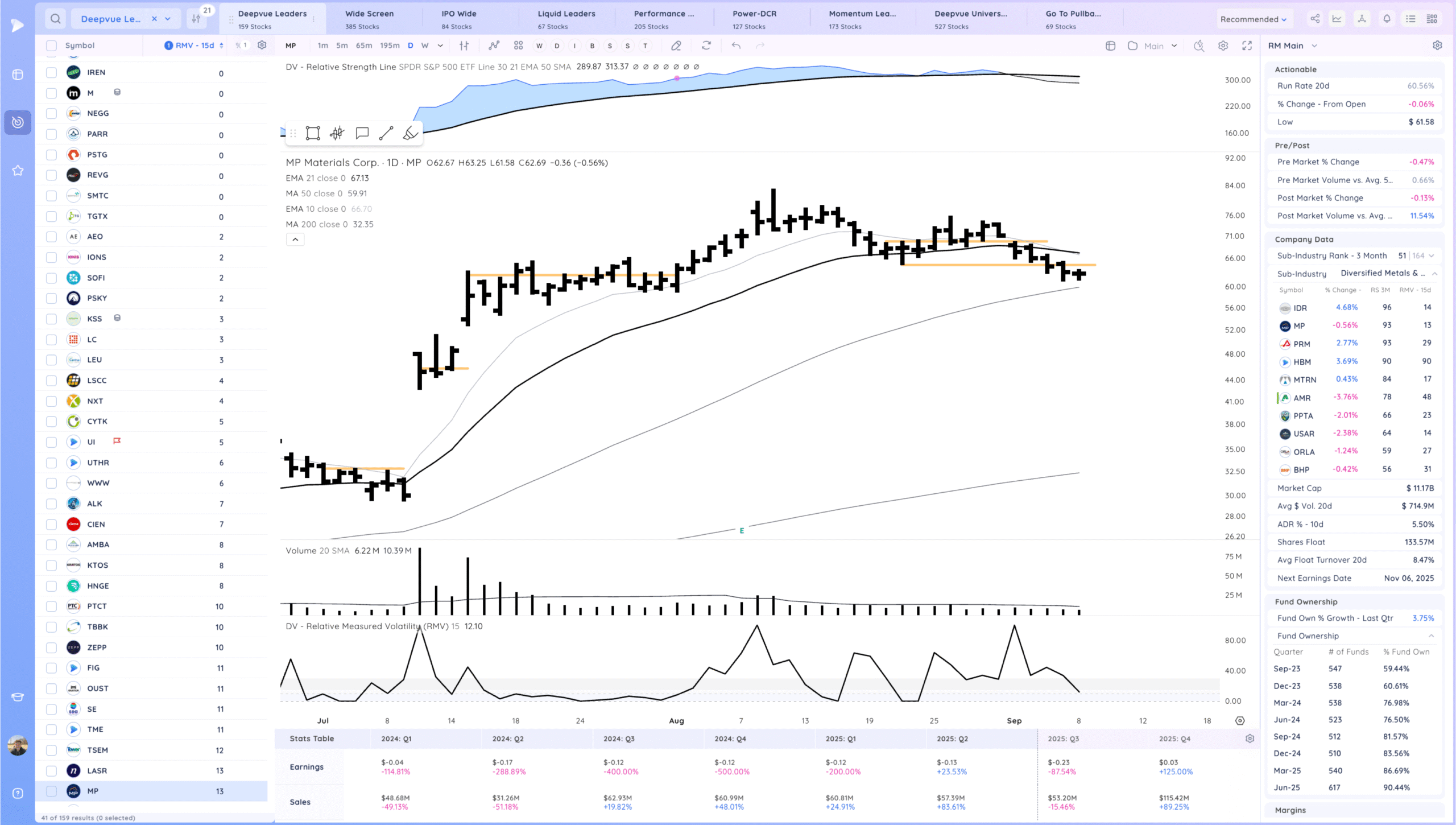Open the RM Main panel dropdown
This screenshot has height=825, width=1456.
(1292, 46)
